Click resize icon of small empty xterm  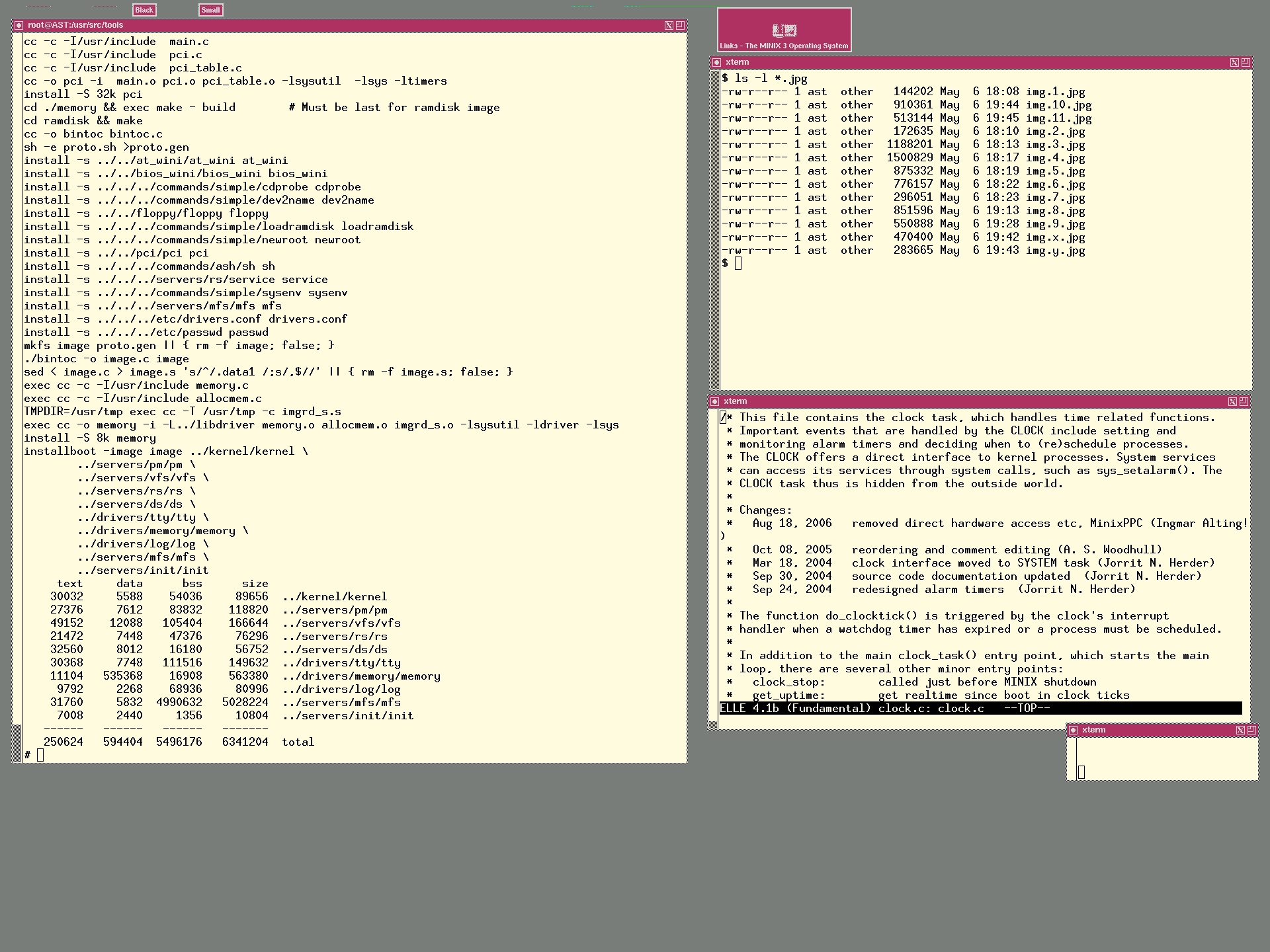[1251, 730]
